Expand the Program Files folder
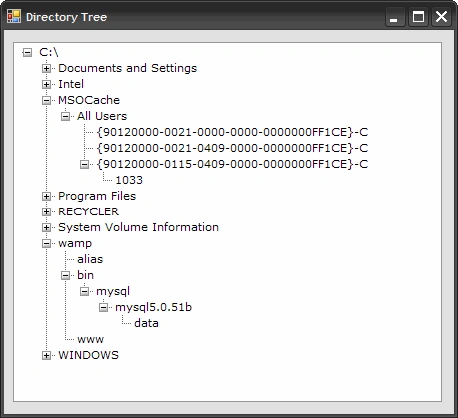The width and height of the screenshot is (458, 418). pyautogui.click(x=46, y=196)
